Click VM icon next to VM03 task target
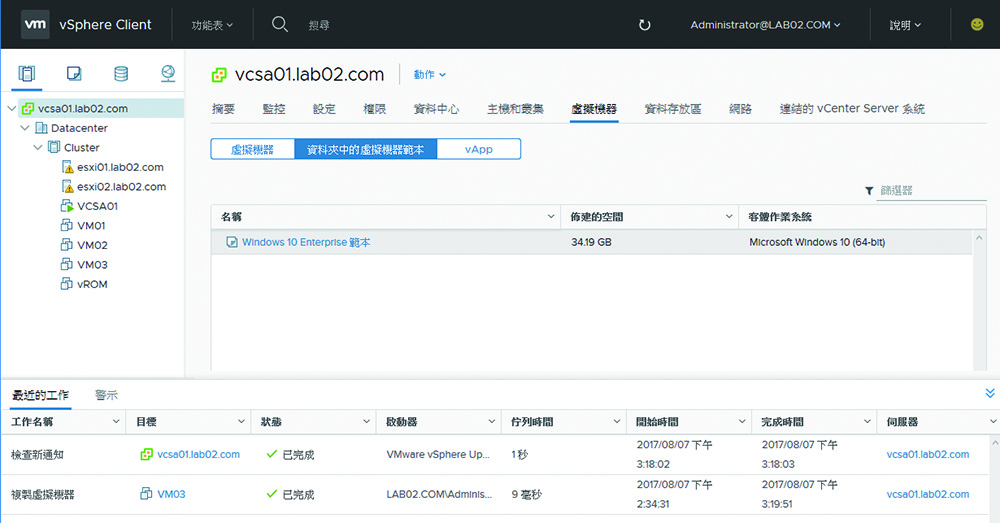1000x523 pixels. (x=147, y=494)
